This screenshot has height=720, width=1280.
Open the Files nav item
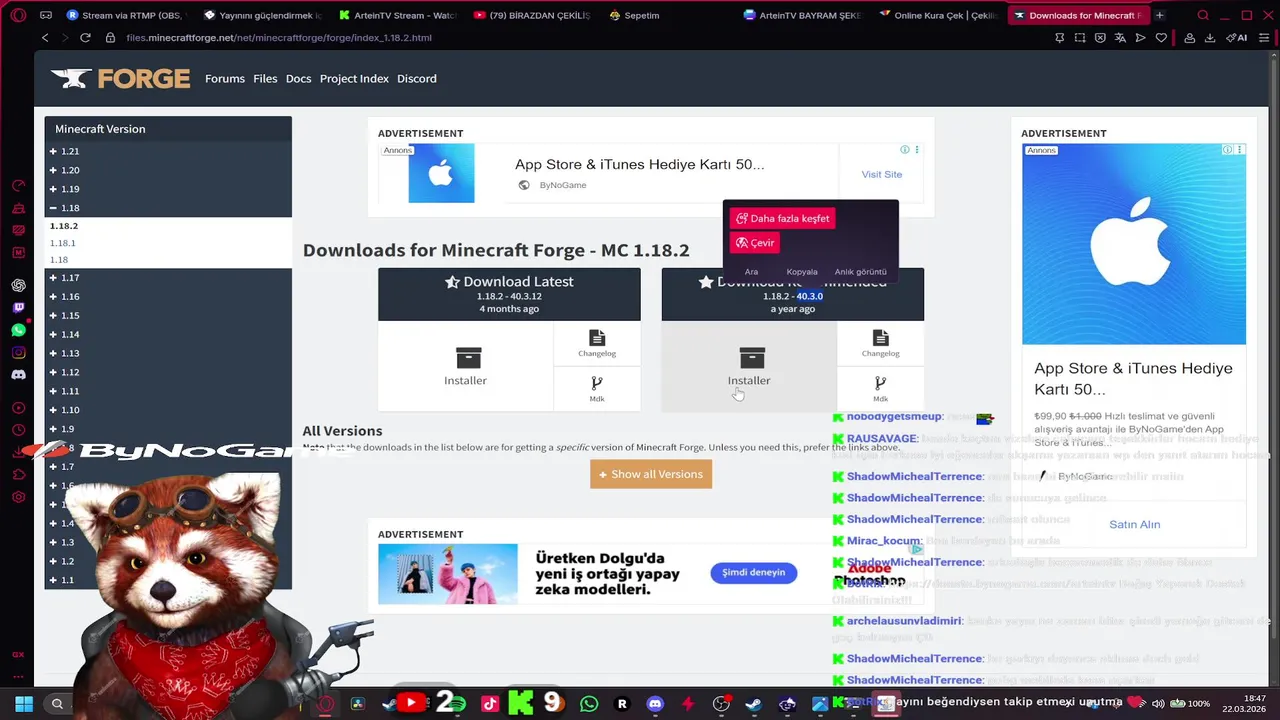tap(265, 79)
